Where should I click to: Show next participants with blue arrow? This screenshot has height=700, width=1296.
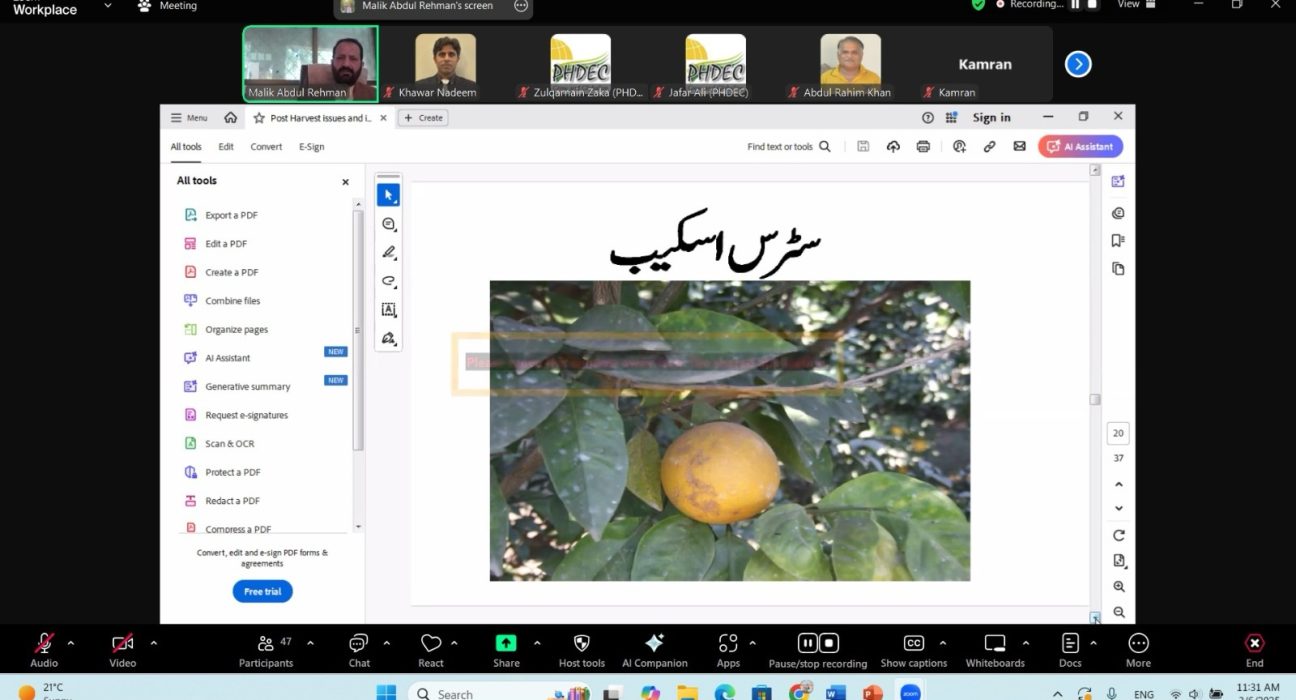click(x=1077, y=64)
